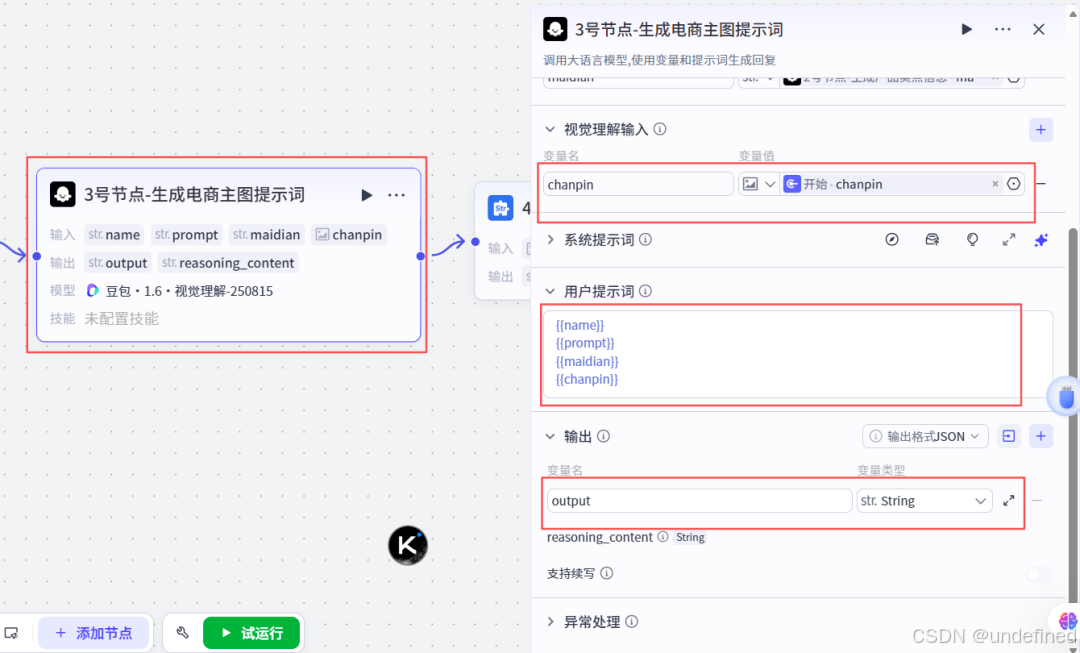Collapse the 输出 section
The height and width of the screenshot is (653, 1080).
pyautogui.click(x=550, y=436)
